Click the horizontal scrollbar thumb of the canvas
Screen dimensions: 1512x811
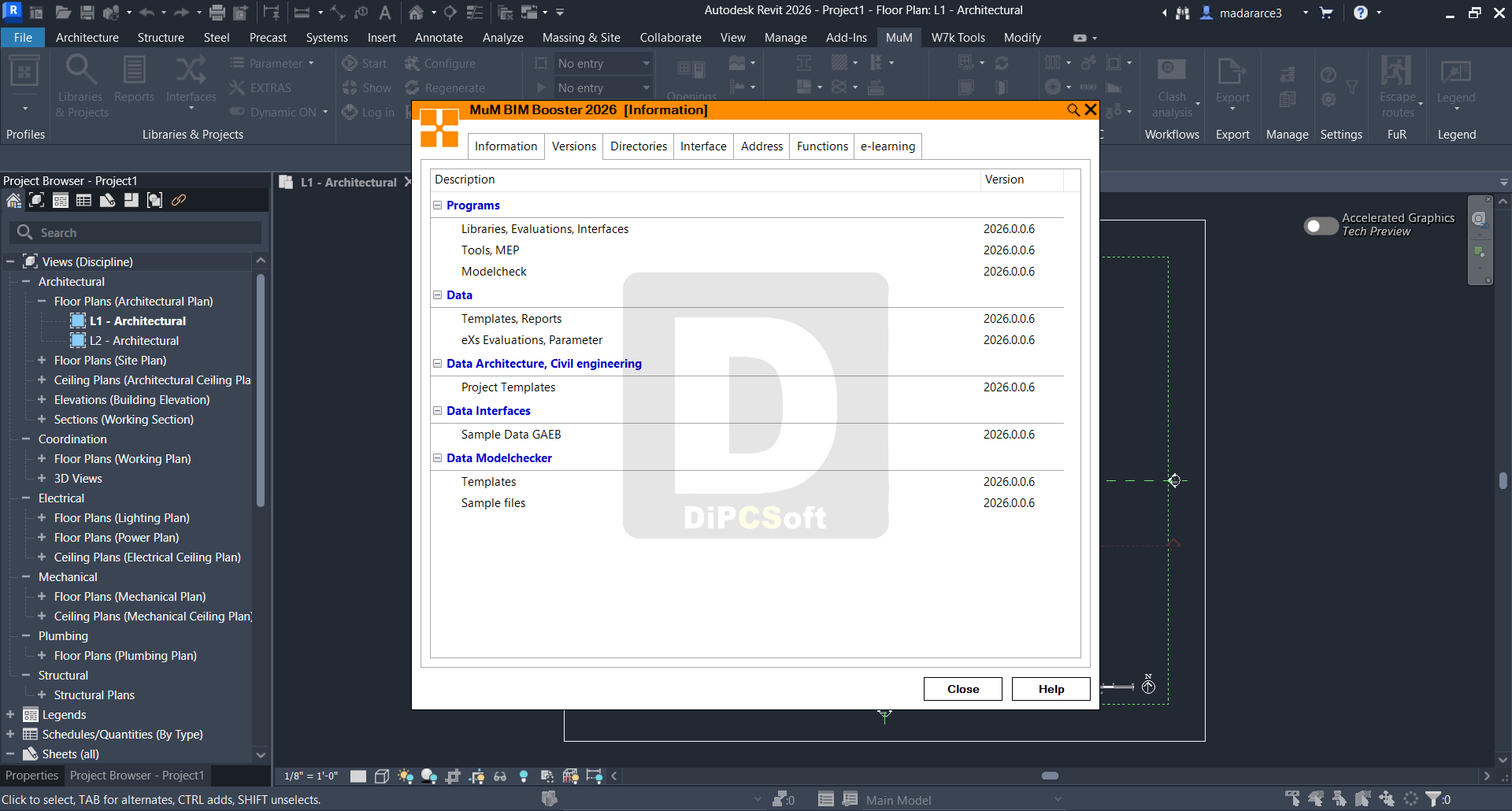click(x=1050, y=776)
